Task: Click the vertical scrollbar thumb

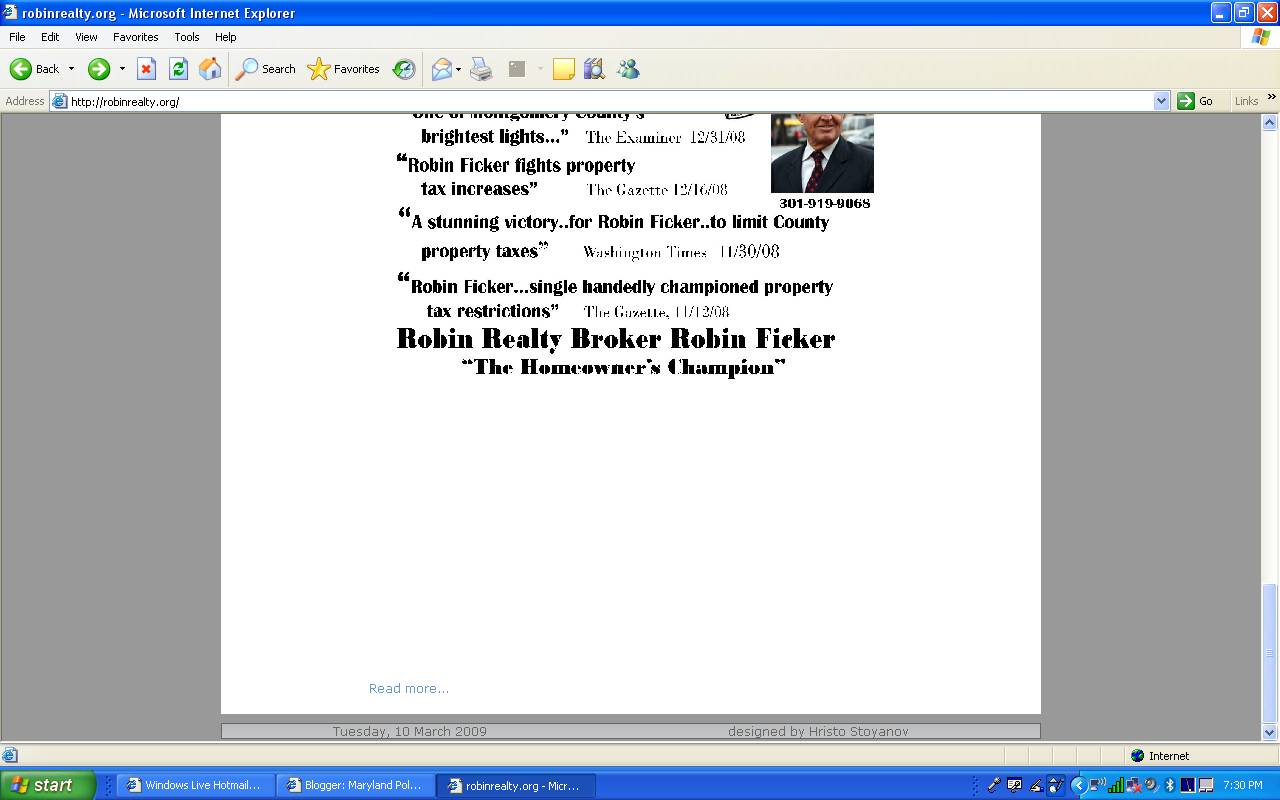Action: [1270, 653]
